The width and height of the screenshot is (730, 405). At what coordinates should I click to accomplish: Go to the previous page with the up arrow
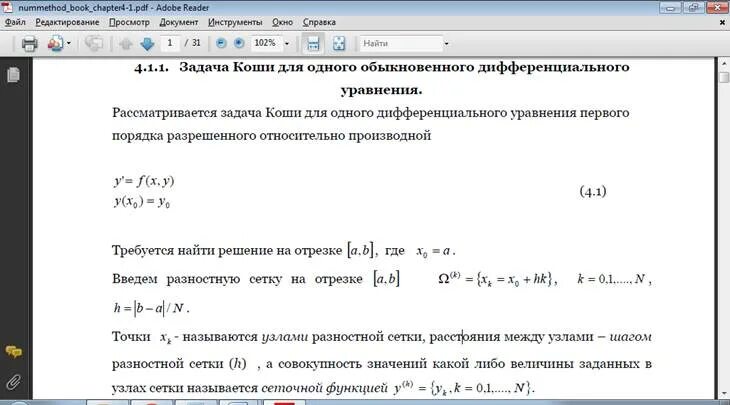point(126,44)
